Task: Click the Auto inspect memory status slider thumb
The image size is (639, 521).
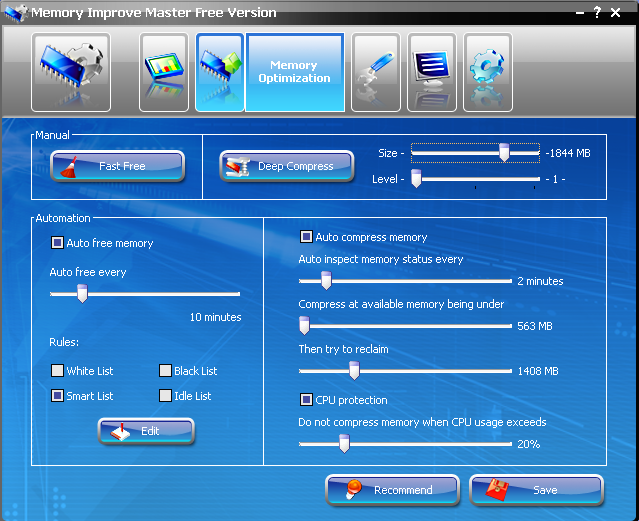Action: pos(326,281)
